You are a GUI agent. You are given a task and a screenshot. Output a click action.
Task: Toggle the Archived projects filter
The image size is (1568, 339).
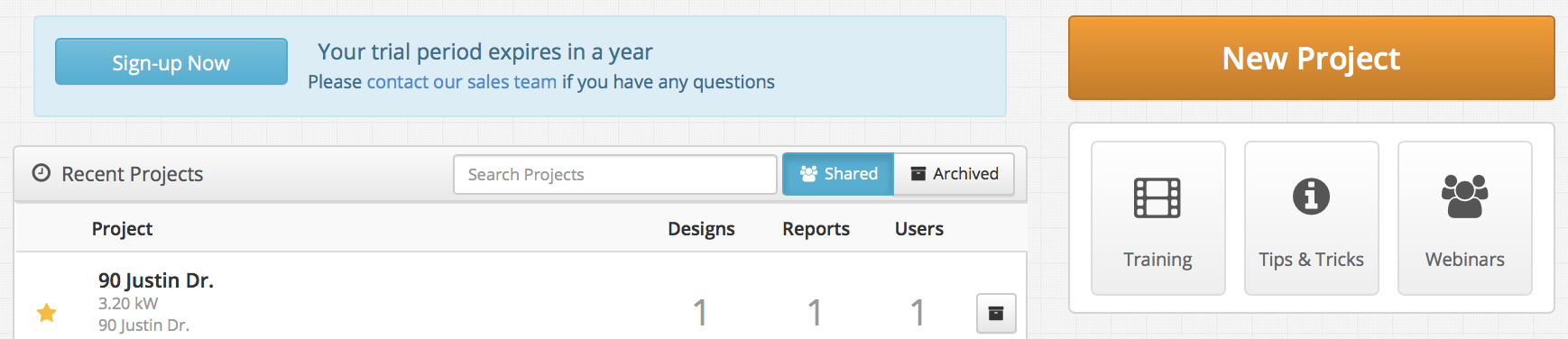[x=955, y=174]
